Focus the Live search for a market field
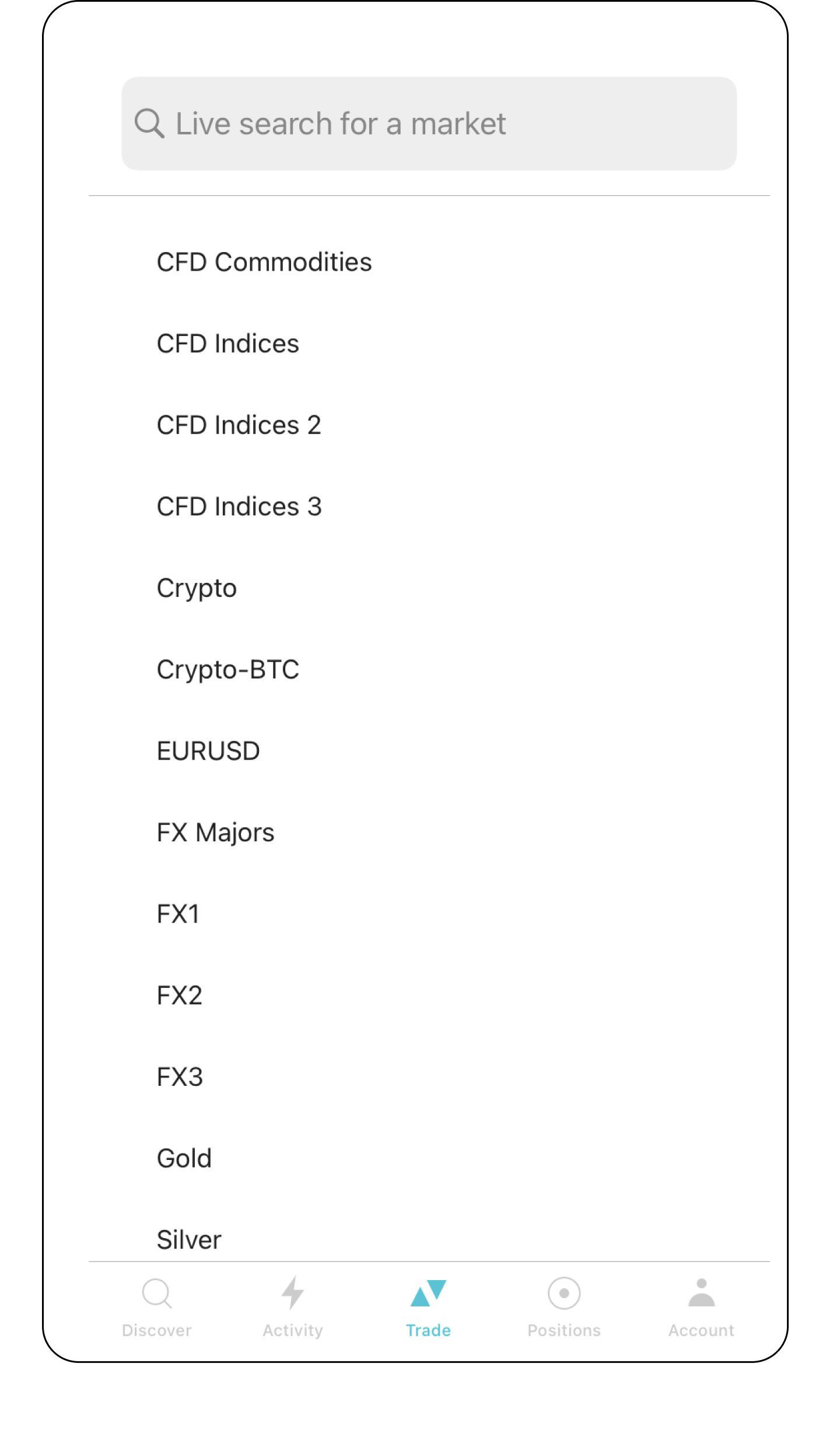Image resolution: width=840 pixels, height=1440 pixels. point(429,124)
